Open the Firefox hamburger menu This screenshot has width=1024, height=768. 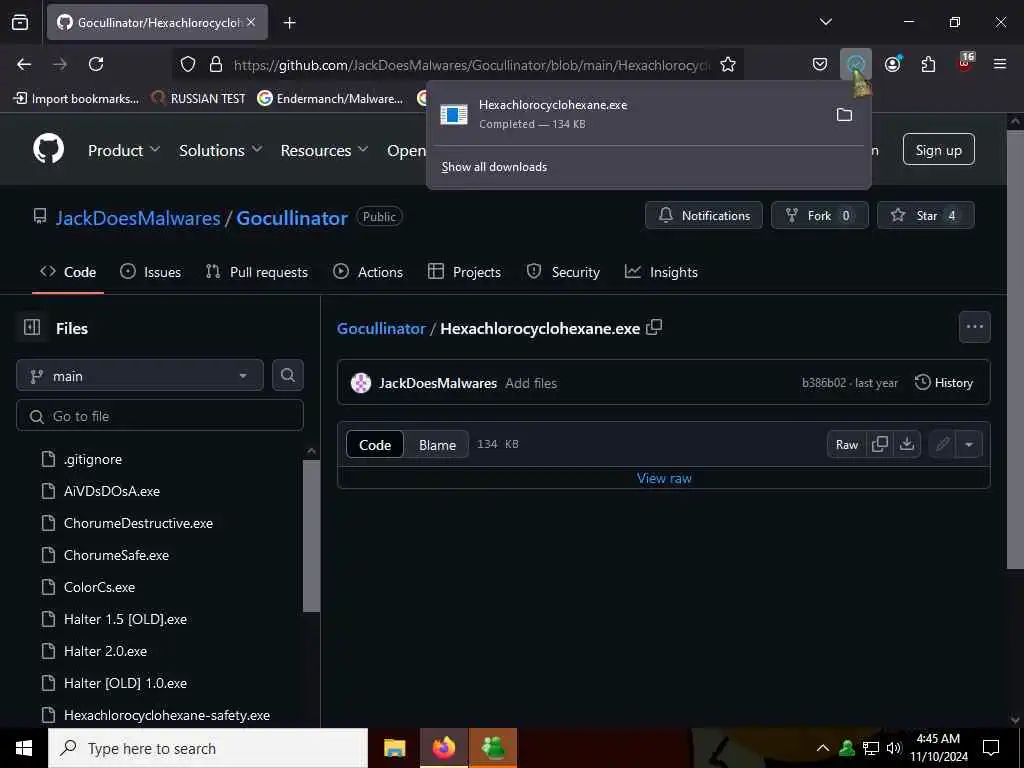[1000, 64]
